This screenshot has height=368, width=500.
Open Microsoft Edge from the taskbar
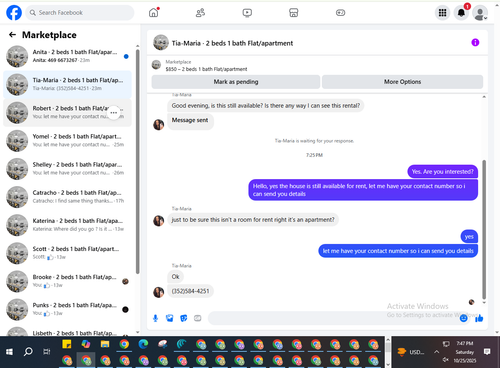(x=143, y=344)
